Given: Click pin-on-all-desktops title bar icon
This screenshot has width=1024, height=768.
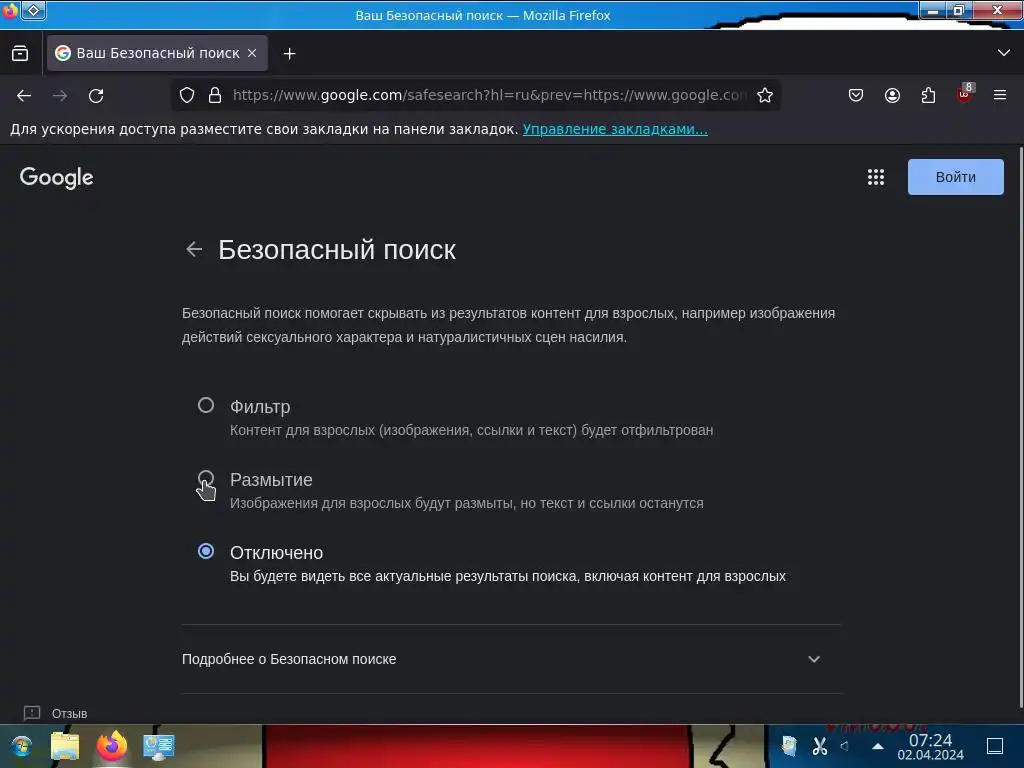Looking at the screenshot, I should tap(33, 10).
